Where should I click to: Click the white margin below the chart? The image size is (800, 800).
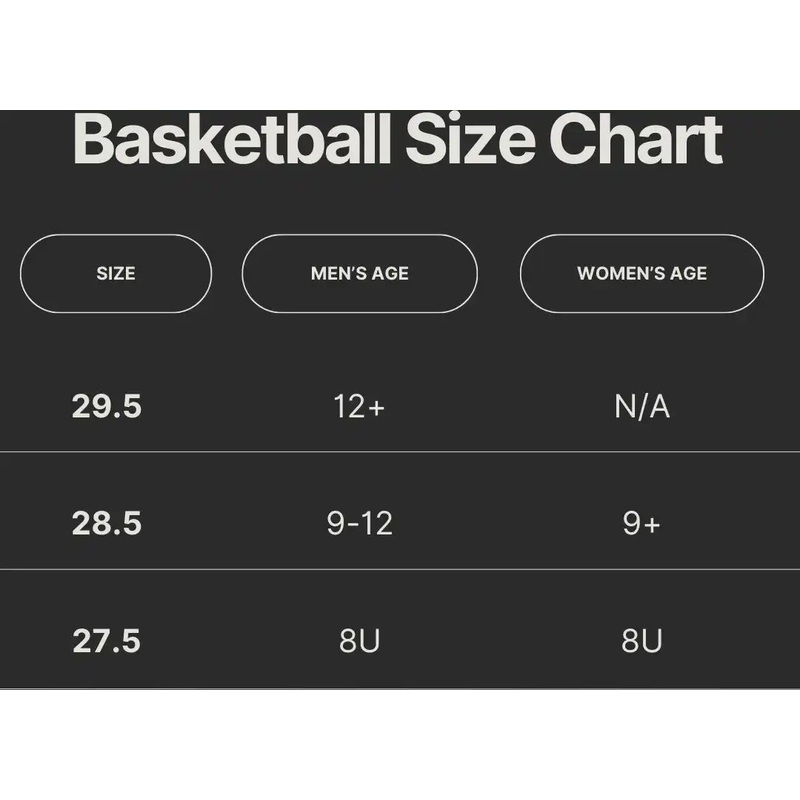(x=400, y=745)
